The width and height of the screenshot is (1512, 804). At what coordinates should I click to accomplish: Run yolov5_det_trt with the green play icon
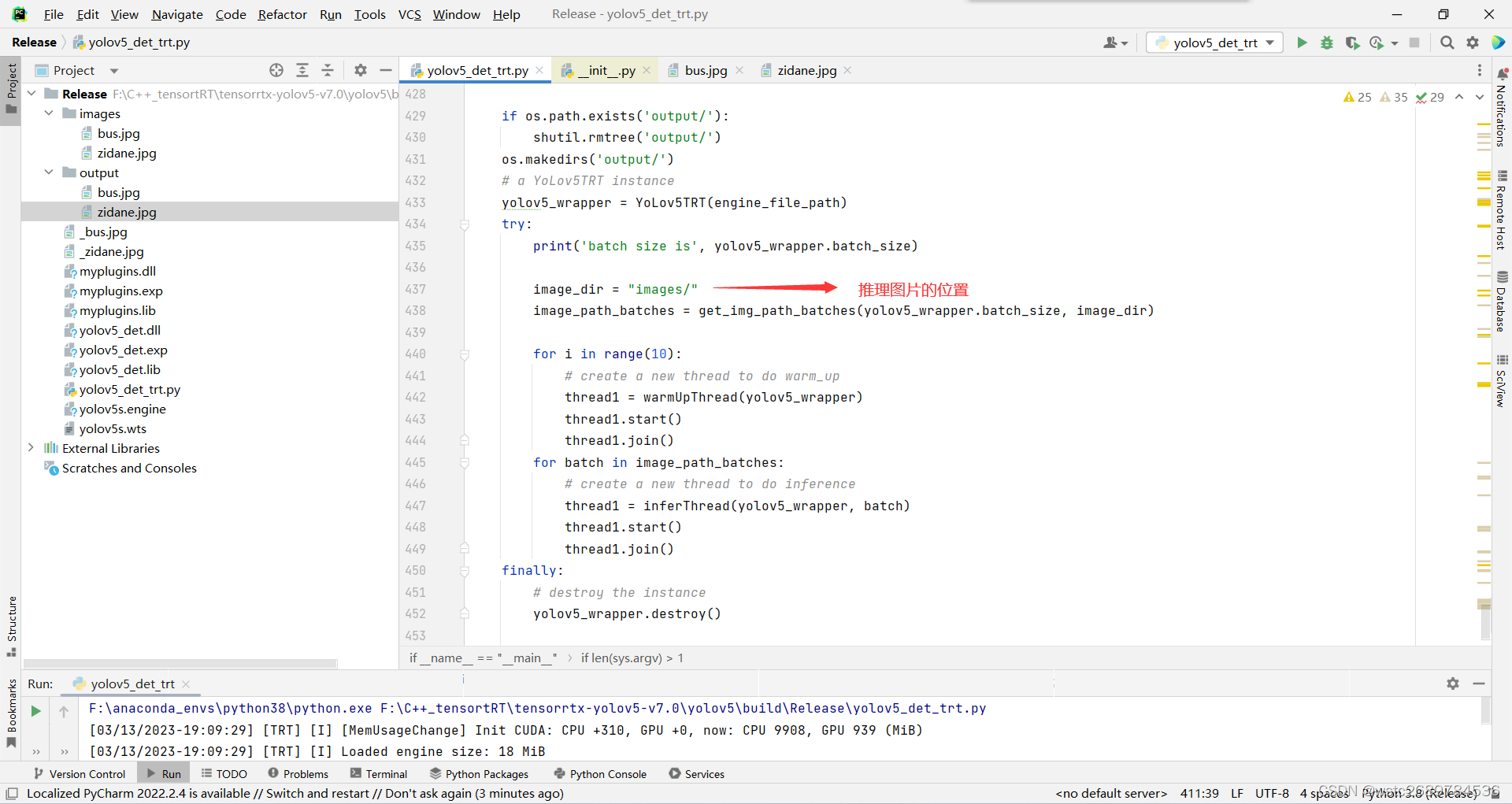click(1302, 43)
